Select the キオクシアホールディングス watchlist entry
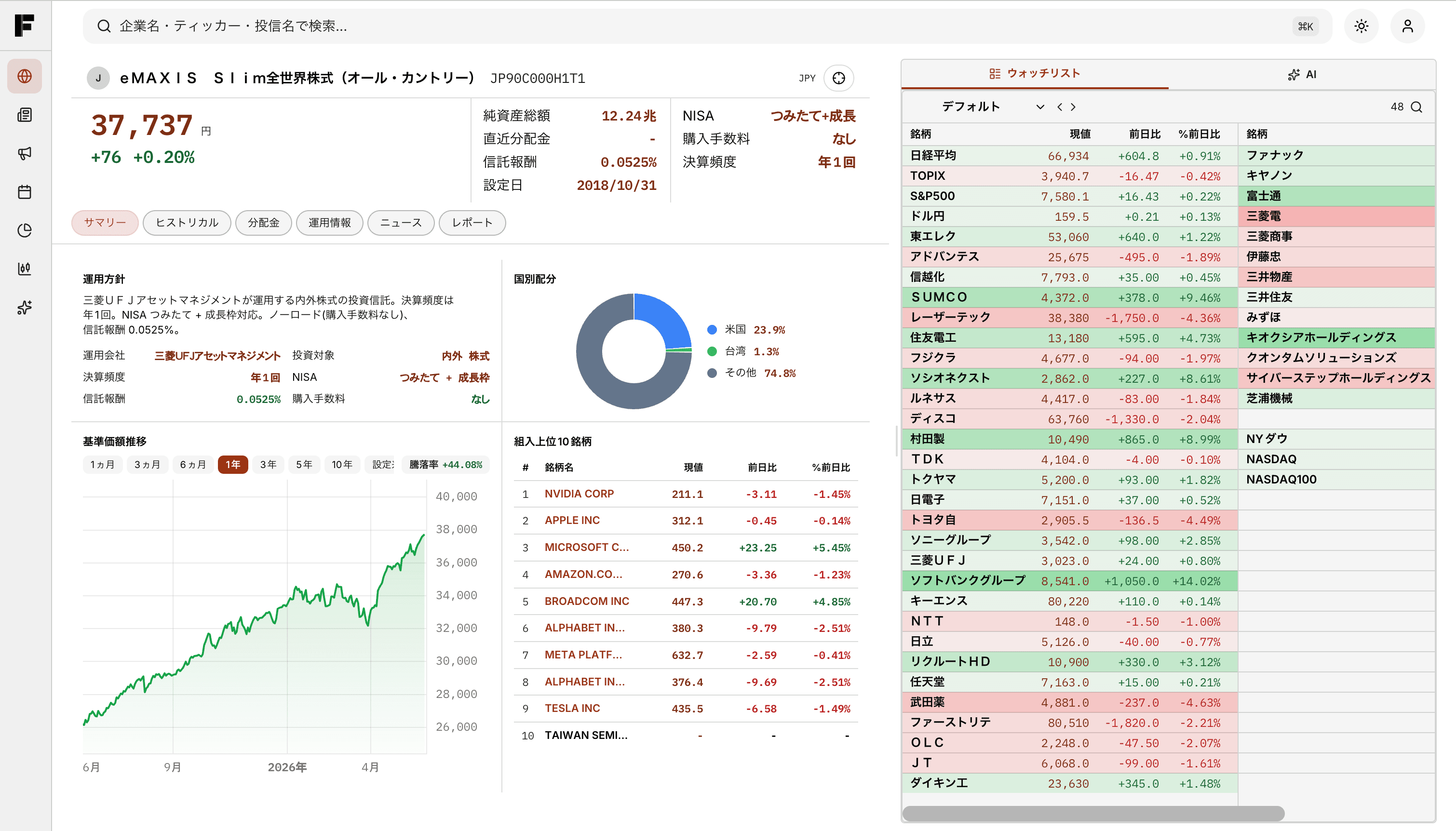Image resolution: width=1456 pixels, height=831 pixels. tap(1337, 338)
